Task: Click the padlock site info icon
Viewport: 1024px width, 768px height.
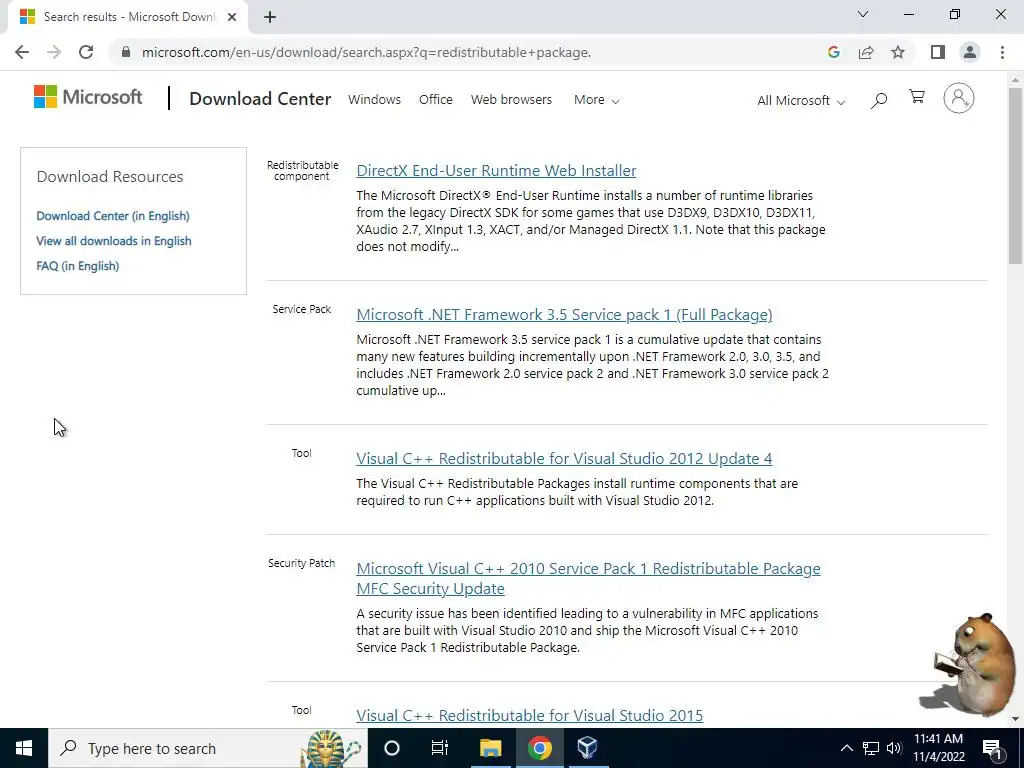Action: click(126, 52)
